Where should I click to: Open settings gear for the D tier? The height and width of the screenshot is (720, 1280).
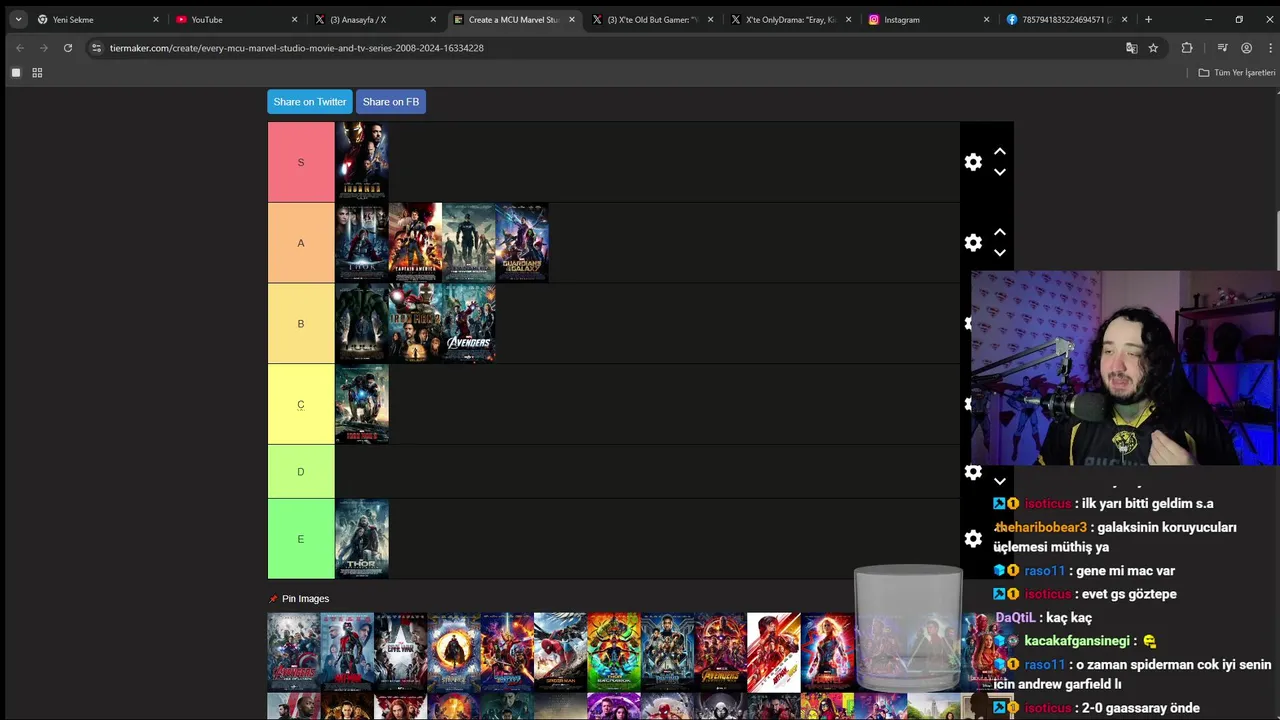(x=973, y=472)
